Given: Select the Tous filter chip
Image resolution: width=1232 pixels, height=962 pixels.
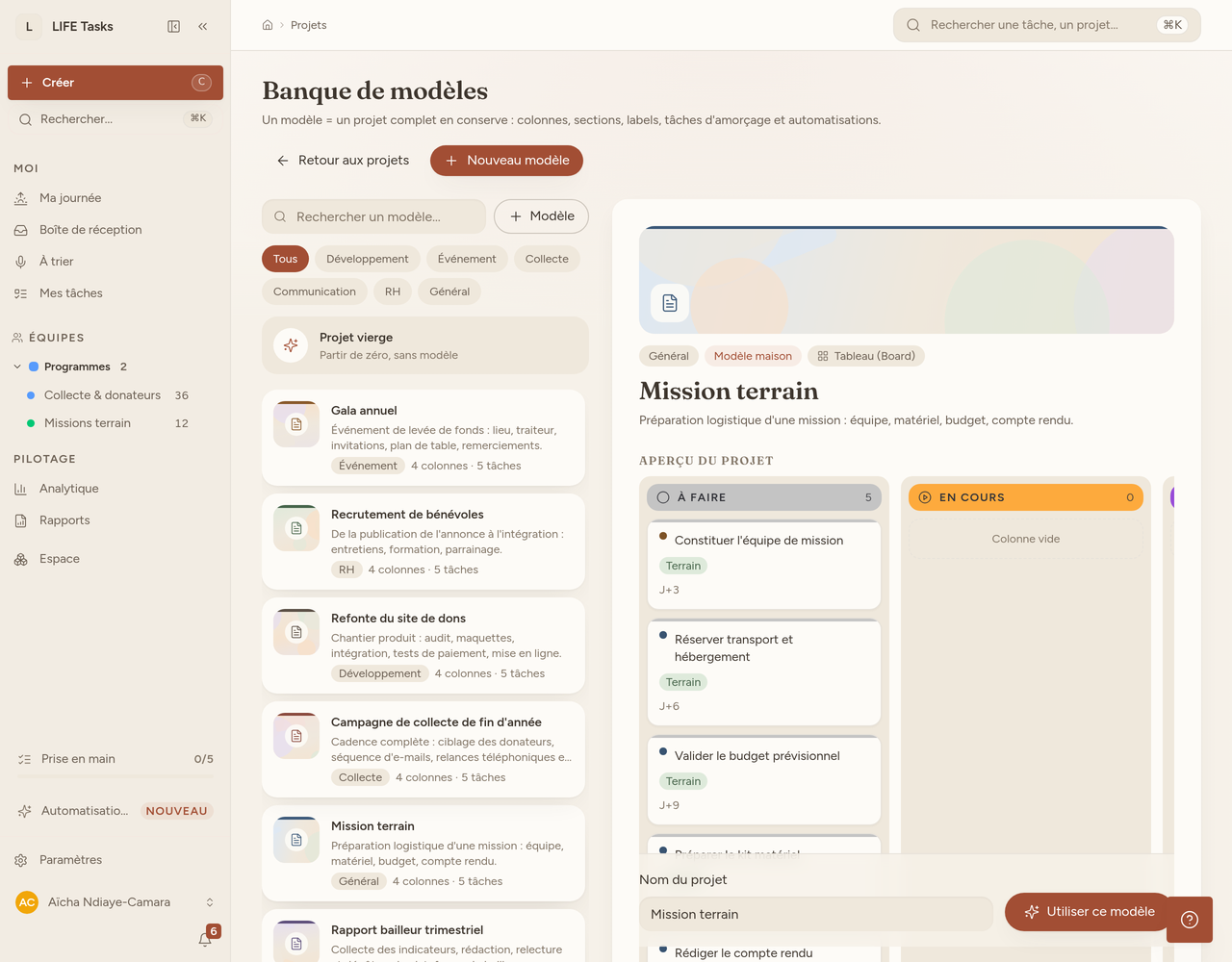Looking at the screenshot, I should click(x=285, y=259).
